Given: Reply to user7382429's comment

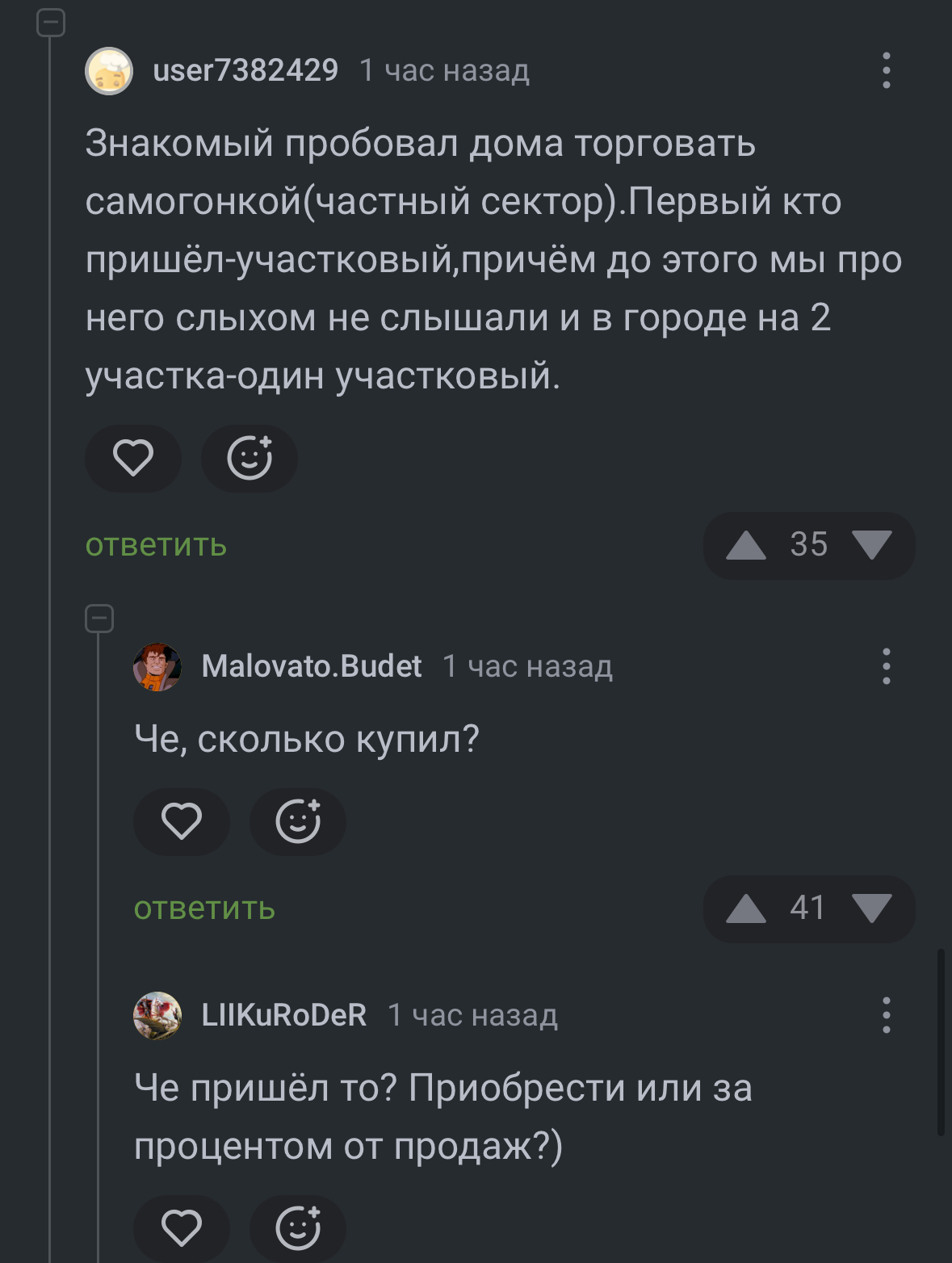Looking at the screenshot, I should click(x=156, y=545).
